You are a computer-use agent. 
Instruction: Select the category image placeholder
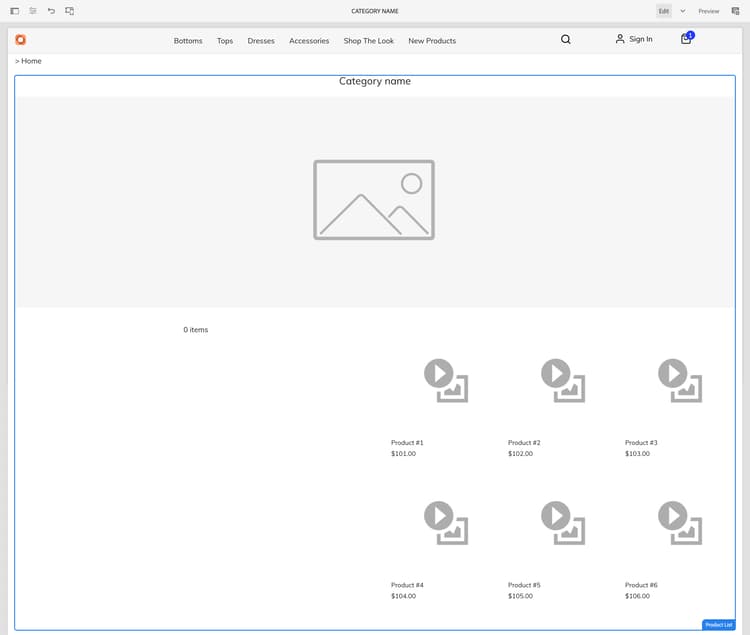[374, 200]
